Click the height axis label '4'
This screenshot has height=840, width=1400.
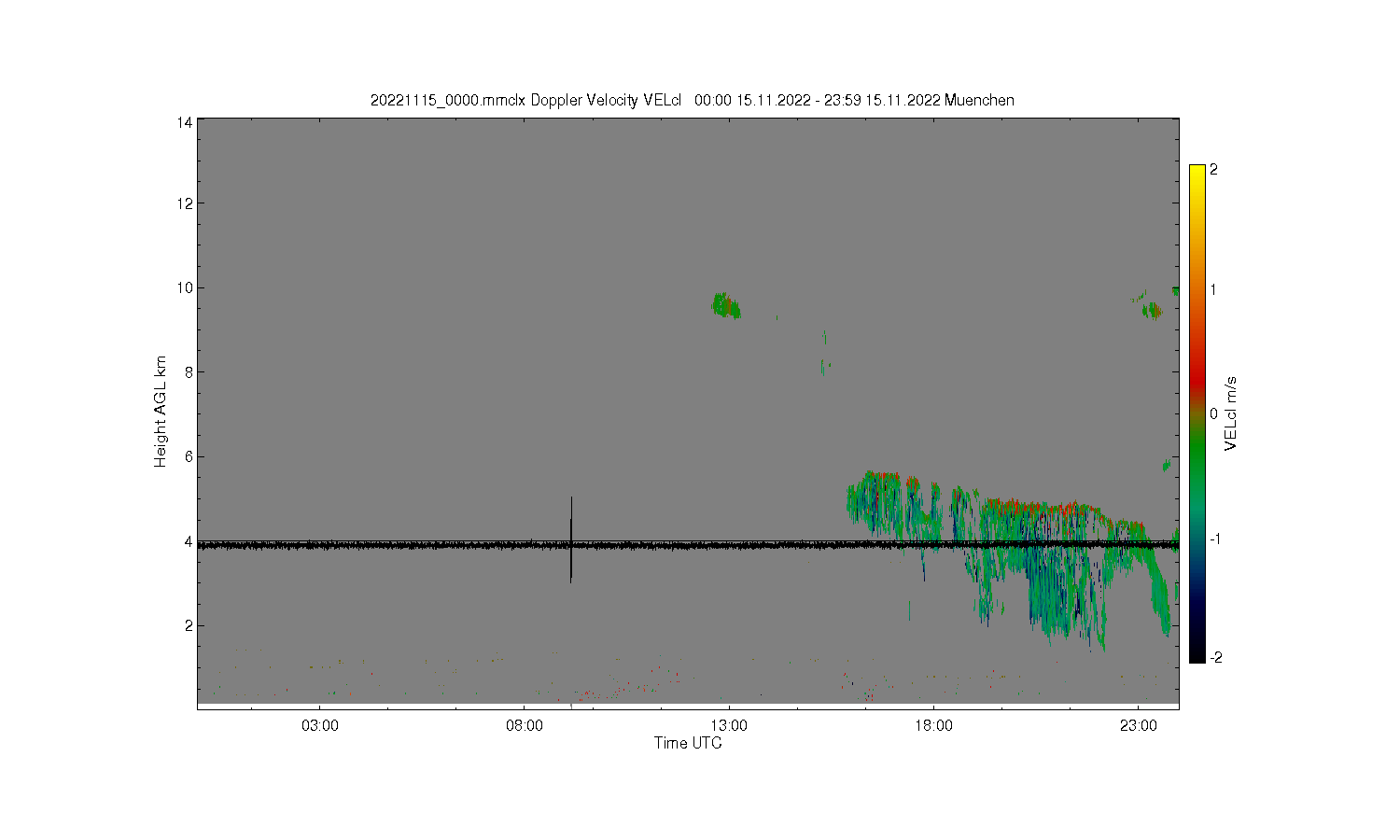189,541
